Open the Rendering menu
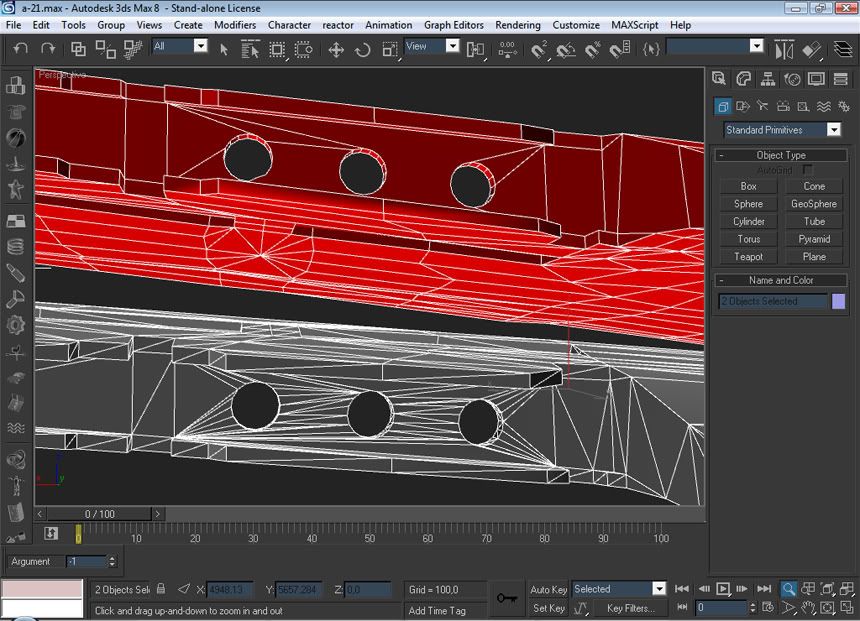This screenshot has width=860, height=621. coord(518,25)
